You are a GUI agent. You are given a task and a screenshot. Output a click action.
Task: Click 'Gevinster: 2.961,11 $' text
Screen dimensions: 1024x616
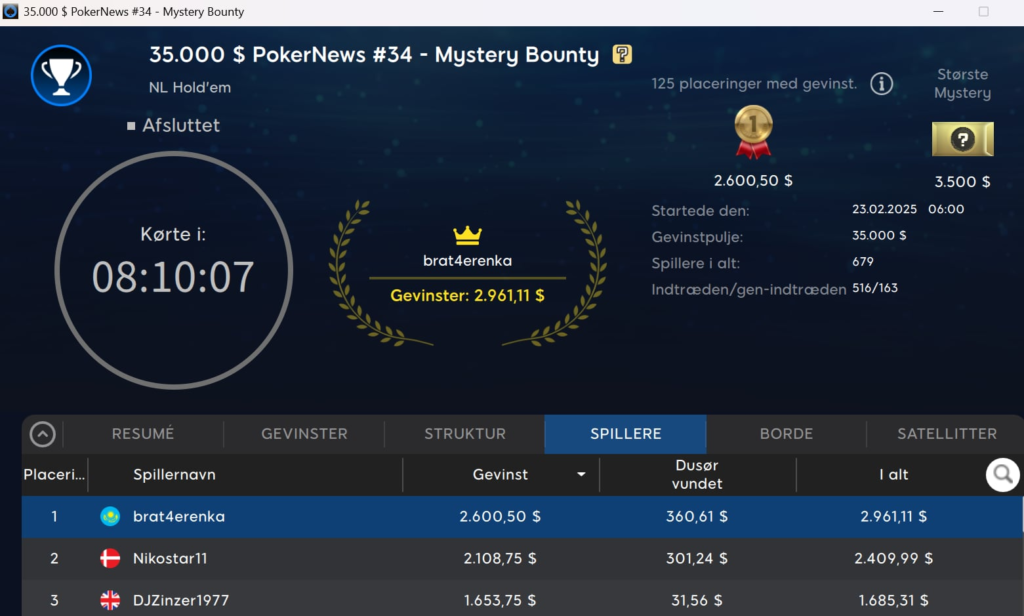(x=467, y=295)
